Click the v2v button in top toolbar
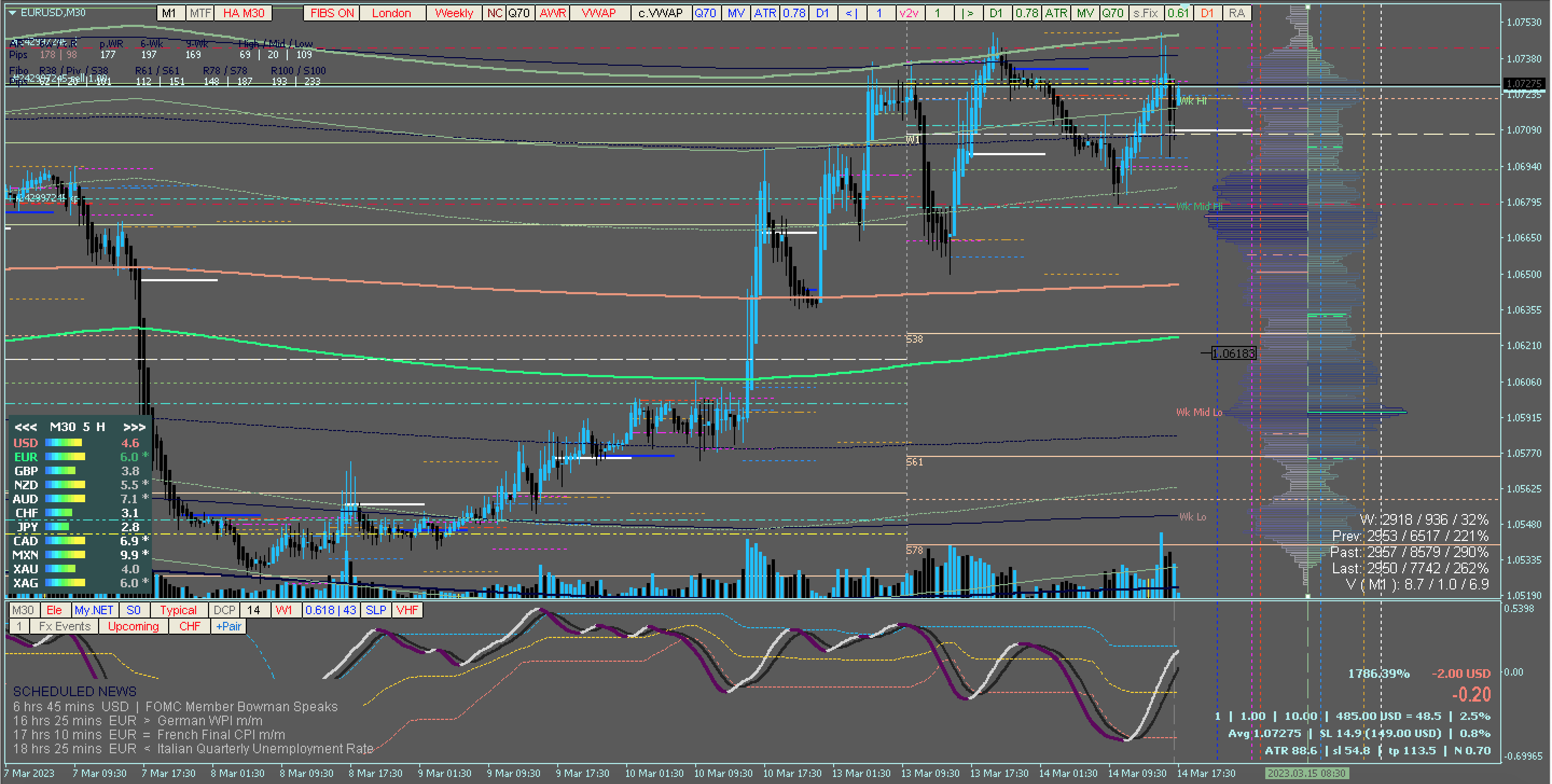Screen dimensions: 1552x784 pyautogui.click(x=909, y=12)
